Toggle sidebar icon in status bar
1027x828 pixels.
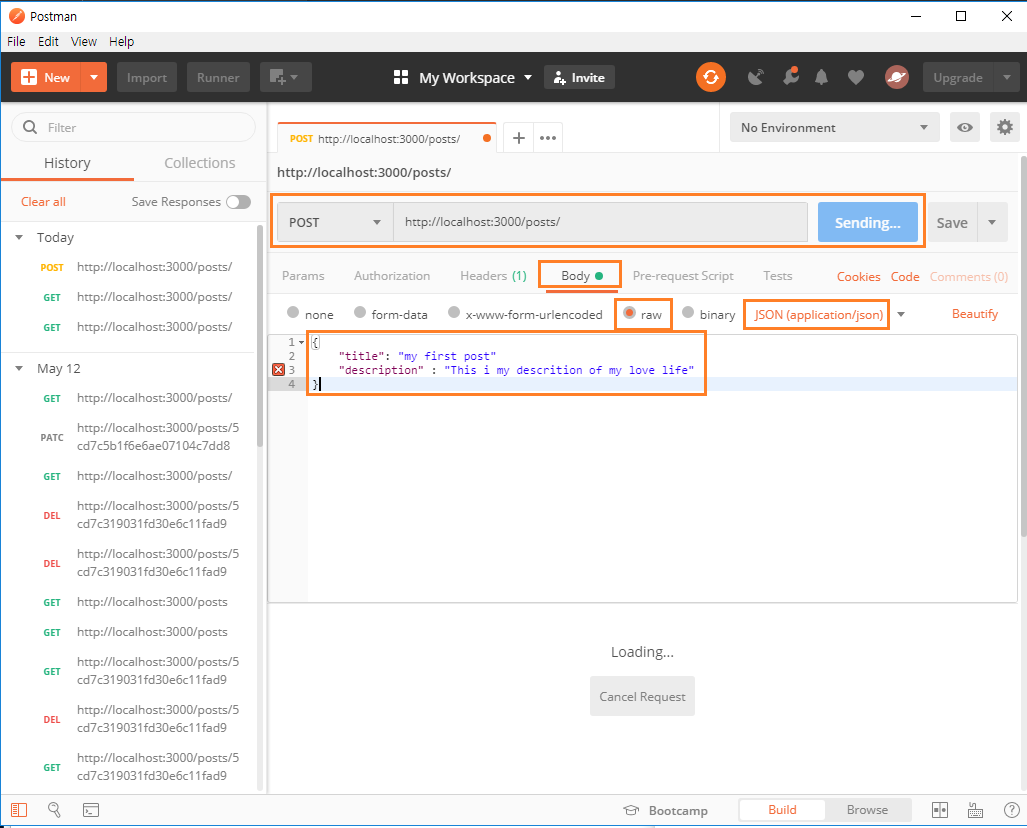(19, 810)
